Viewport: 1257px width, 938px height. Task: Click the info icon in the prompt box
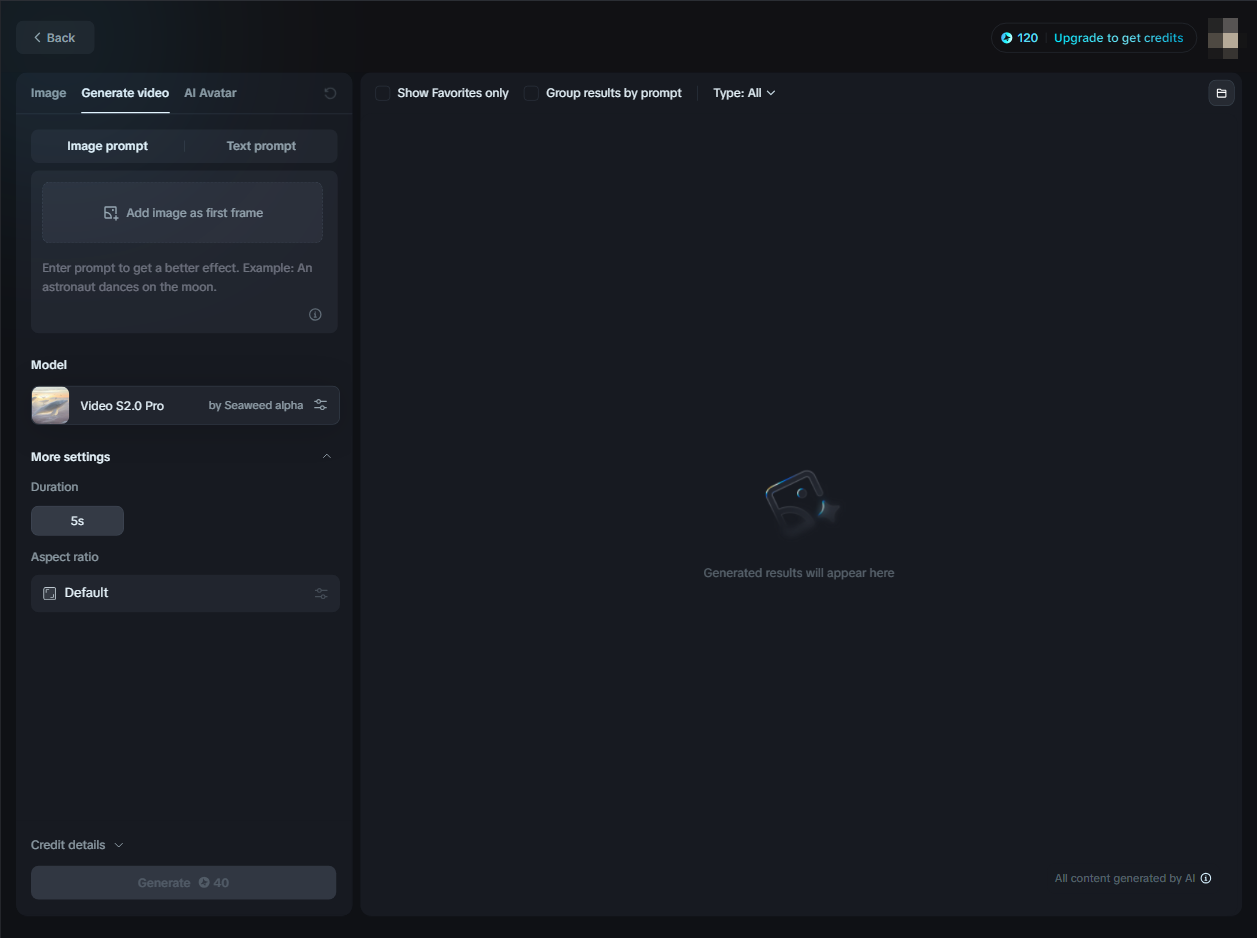315,314
